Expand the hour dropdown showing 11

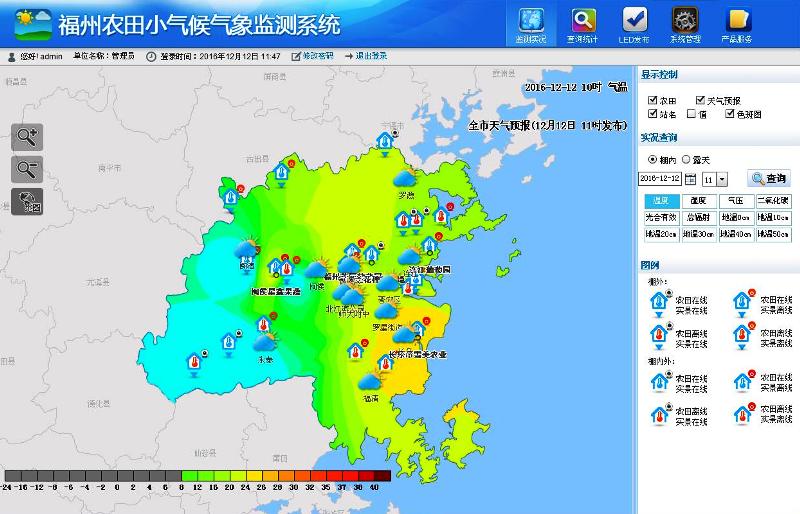pos(722,179)
